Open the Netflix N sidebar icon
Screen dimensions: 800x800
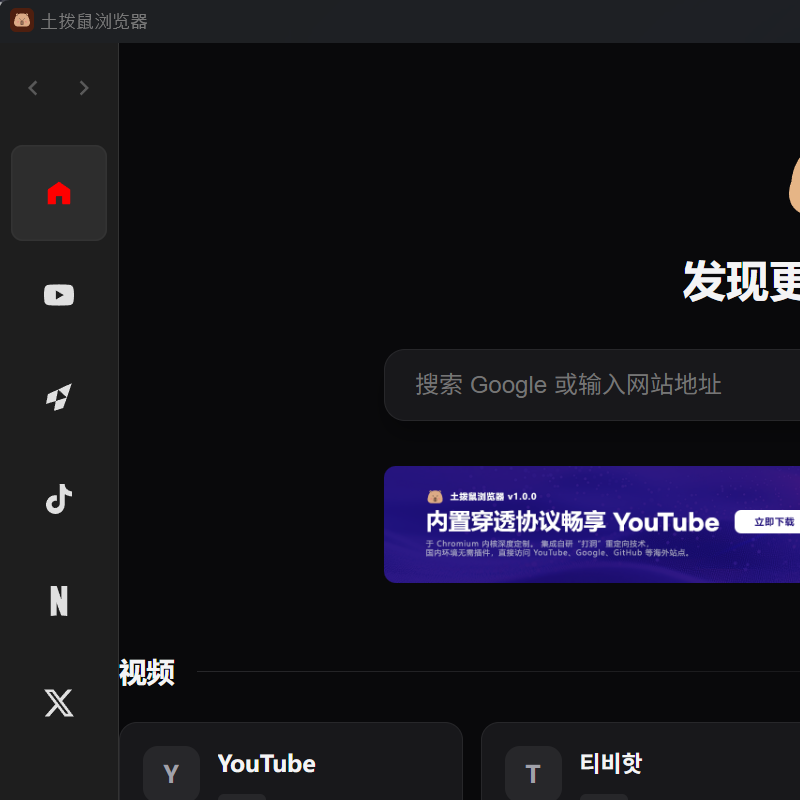59,601
